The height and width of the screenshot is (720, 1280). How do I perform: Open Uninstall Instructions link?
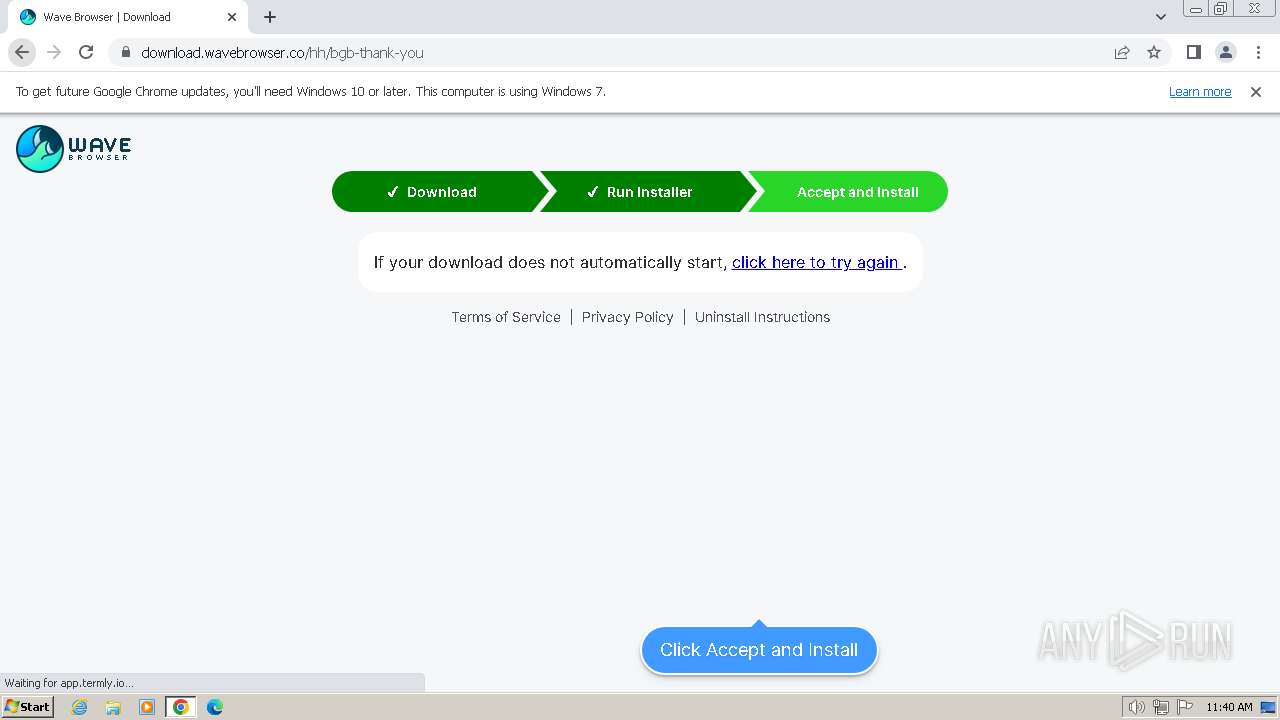(762, 317)
